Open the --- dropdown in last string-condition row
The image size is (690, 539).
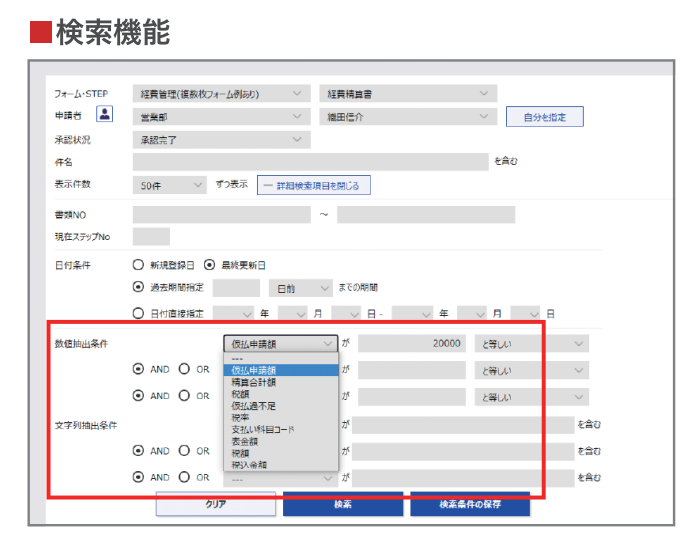281,478
